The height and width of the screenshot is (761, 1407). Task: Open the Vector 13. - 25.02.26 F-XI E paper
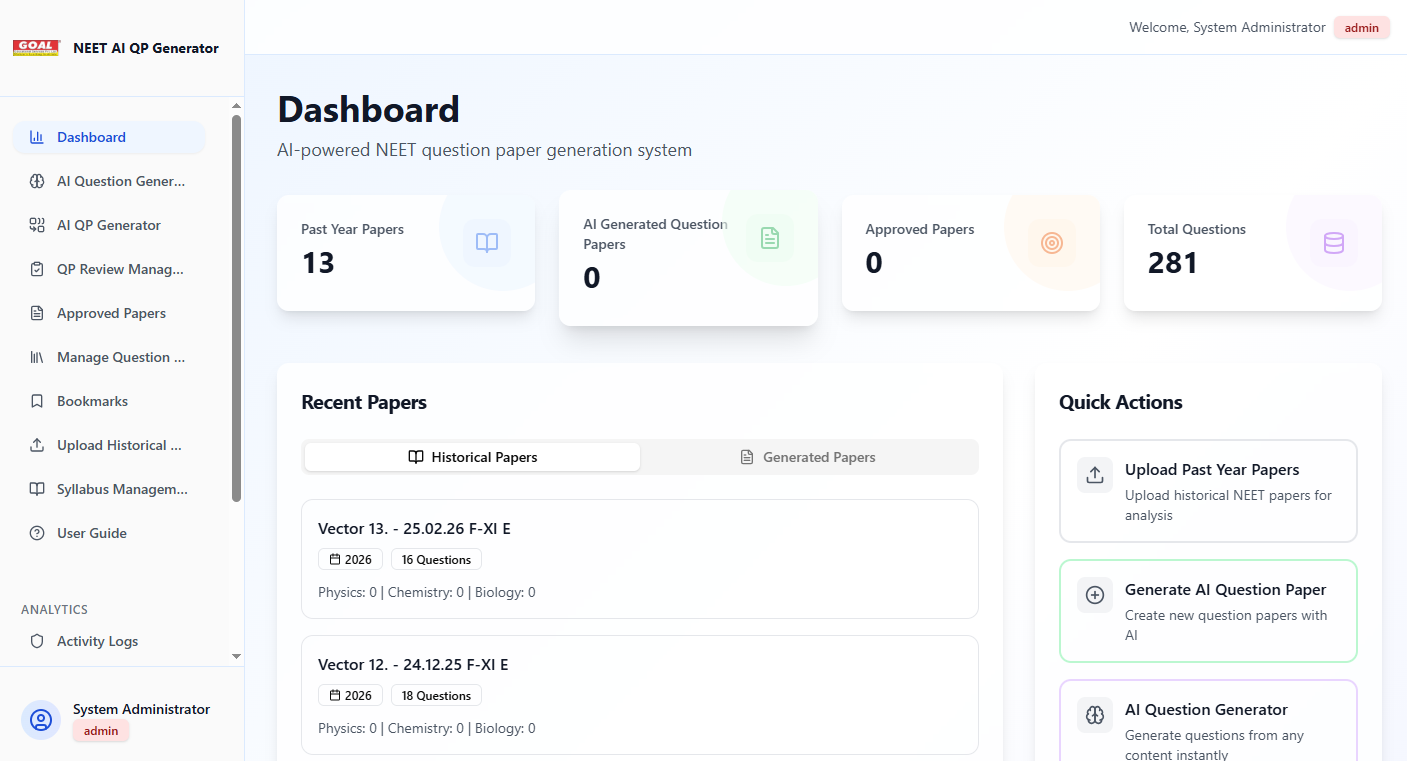pos(640,559)
